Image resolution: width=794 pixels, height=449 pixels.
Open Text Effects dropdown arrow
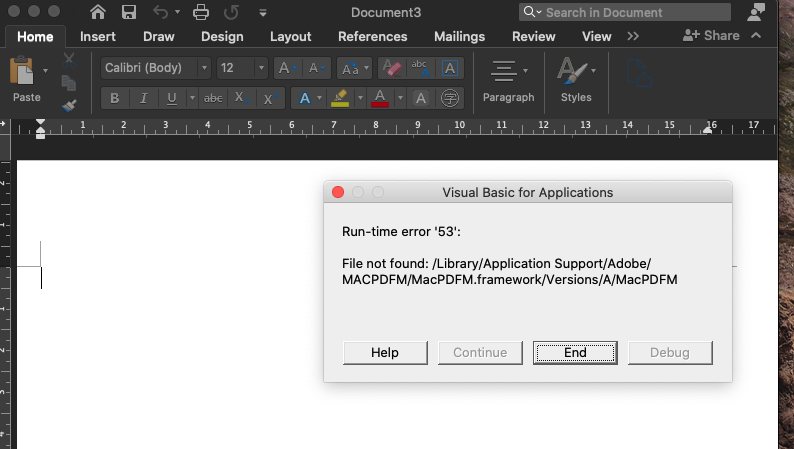(x=320, y=98)
